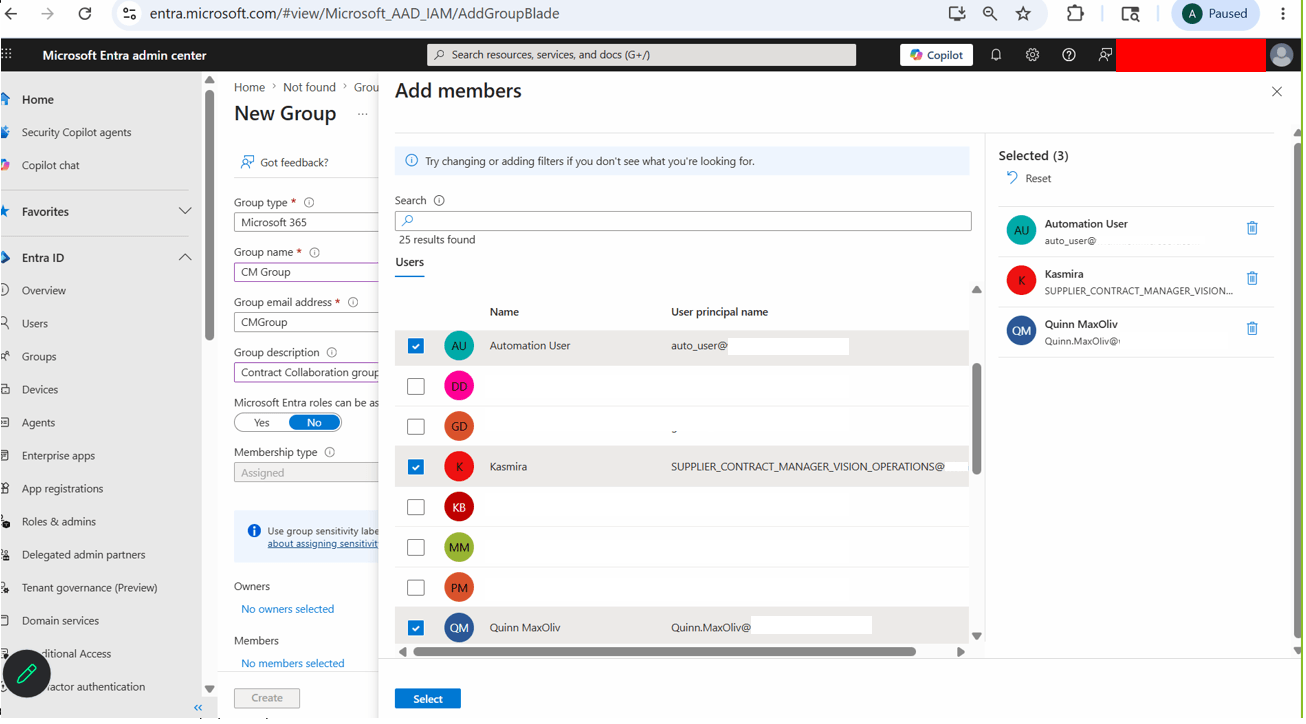Click the Group description info icon
The height and width of the screenshot is (724, 1306).
(x=332, y=353)
